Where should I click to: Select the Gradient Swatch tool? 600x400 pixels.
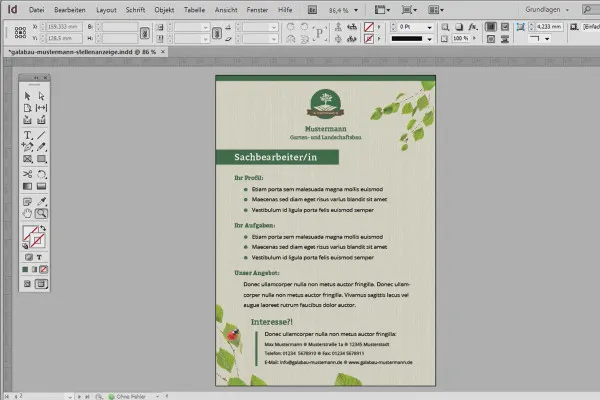tap(27, 186)
